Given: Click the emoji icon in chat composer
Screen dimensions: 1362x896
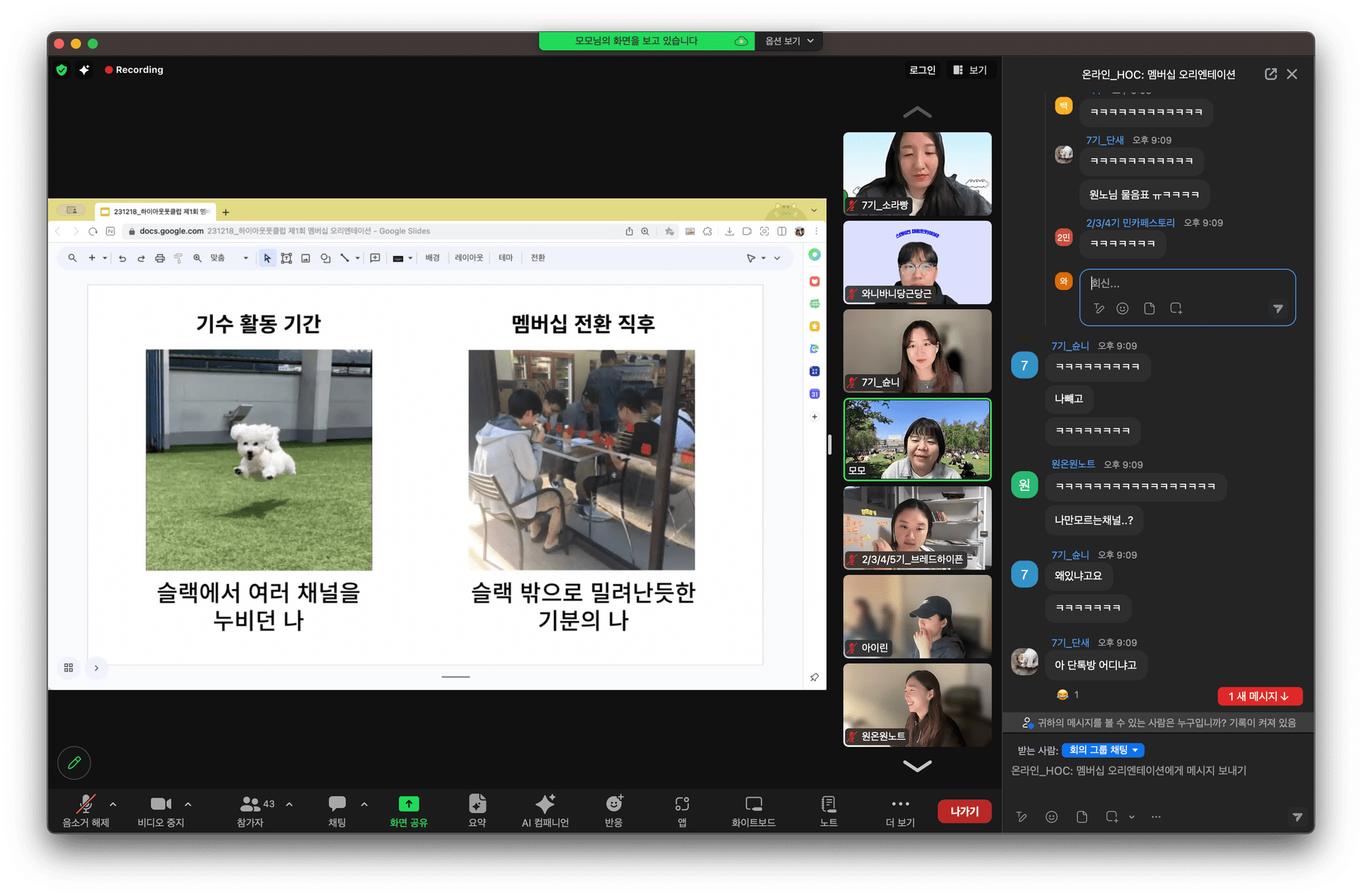Looking at the screenshot, I should 1051,817.
